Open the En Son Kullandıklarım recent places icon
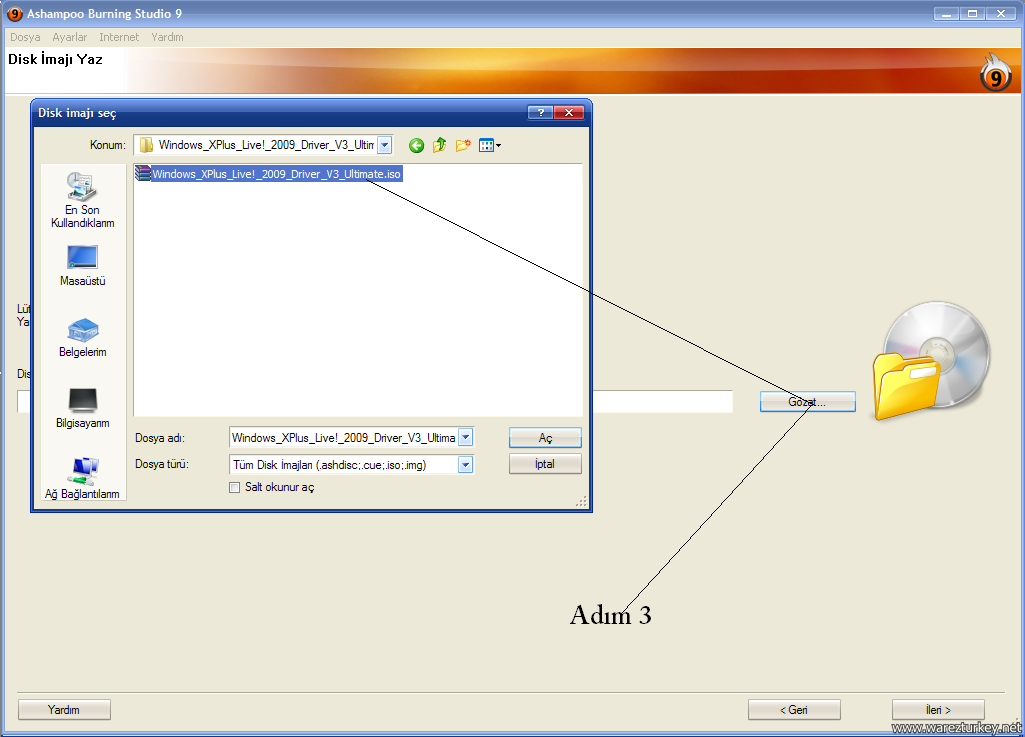The width and height of the screenshot is (1025, 737). [x=82, y=200]
